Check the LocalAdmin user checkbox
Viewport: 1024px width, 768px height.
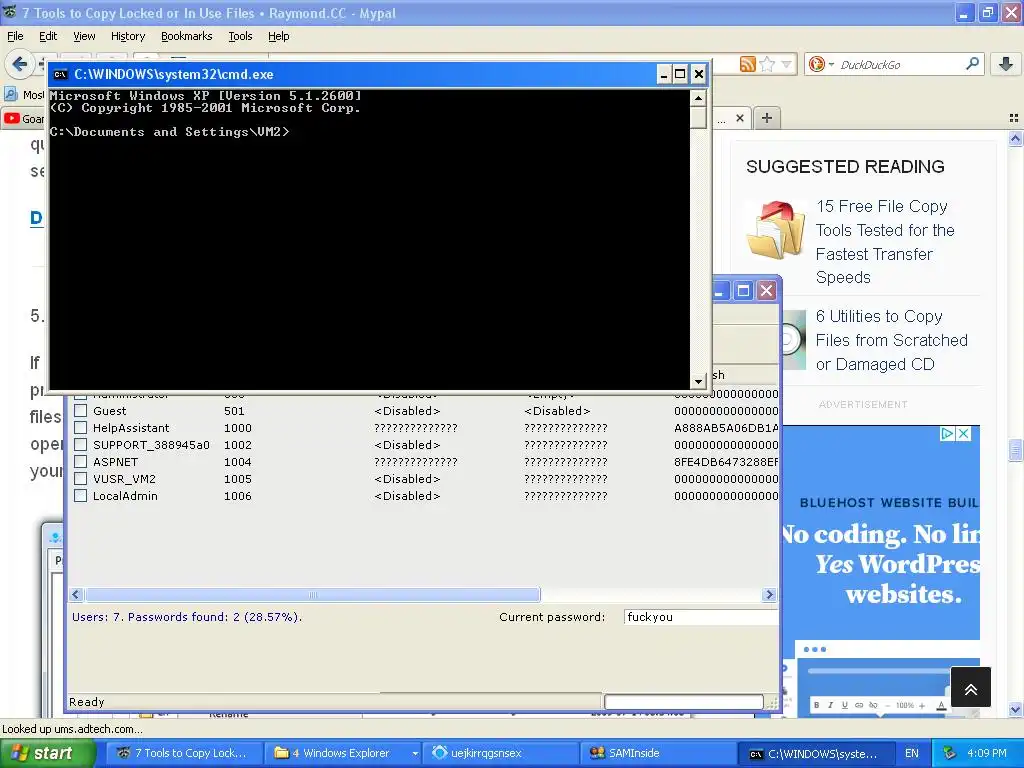(x=80, y=496)
